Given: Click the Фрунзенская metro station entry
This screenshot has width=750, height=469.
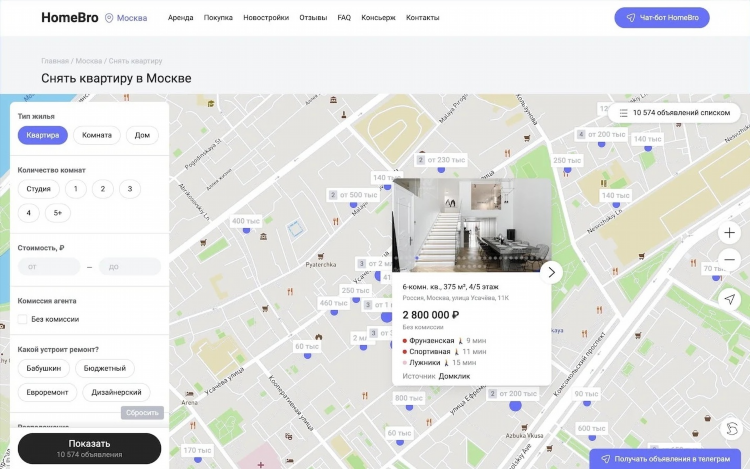Looking at the screenshot, I should point(444,341).
